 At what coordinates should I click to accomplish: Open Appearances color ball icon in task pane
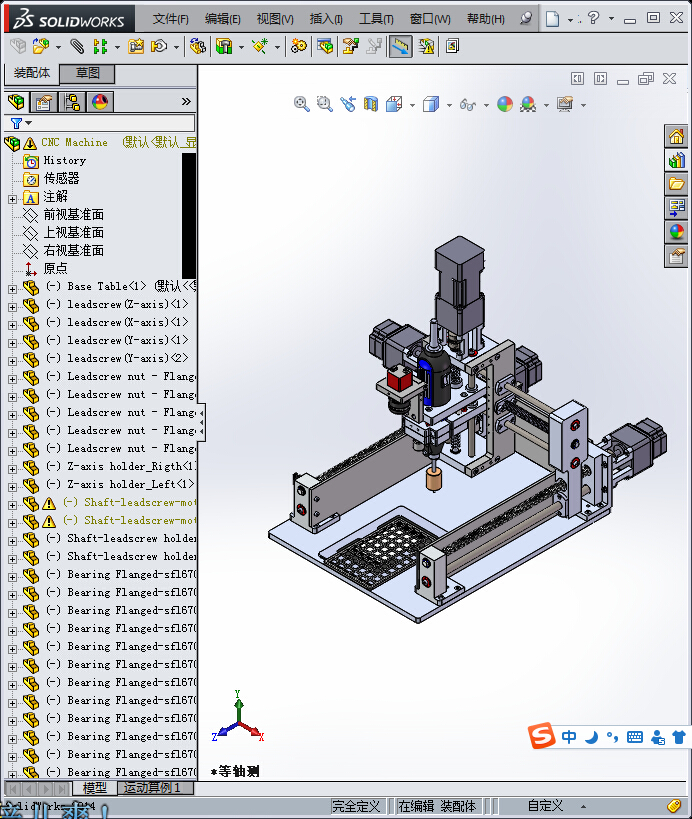(x=676, y=232)
